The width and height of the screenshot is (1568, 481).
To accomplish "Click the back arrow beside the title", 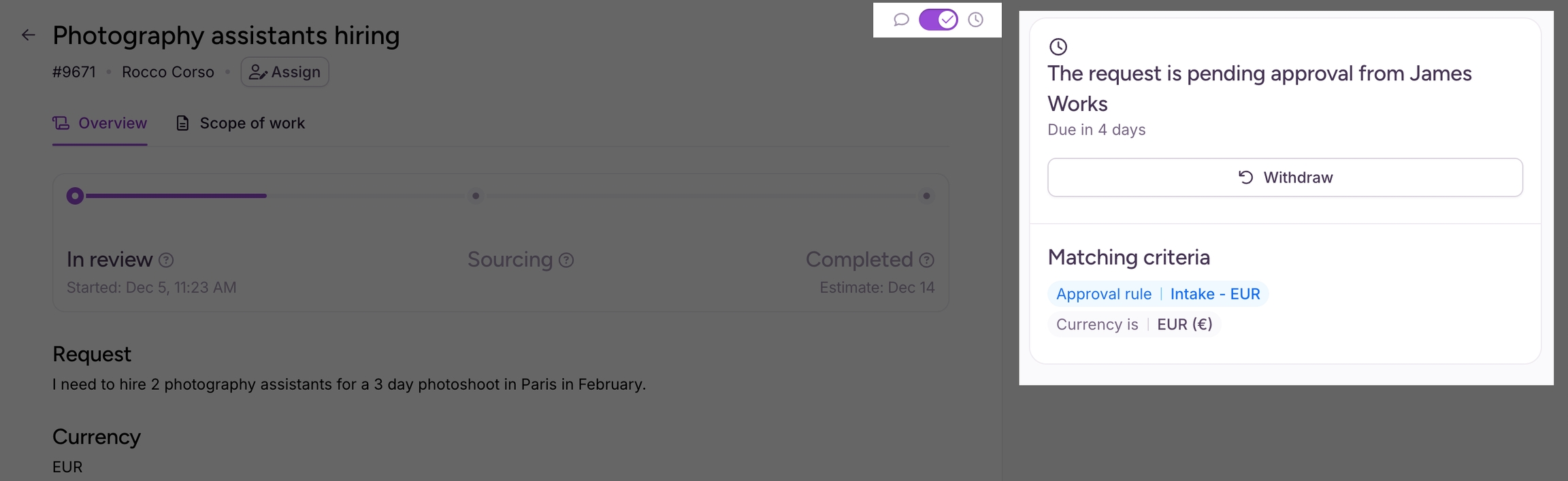I will (x=28, y=35).
